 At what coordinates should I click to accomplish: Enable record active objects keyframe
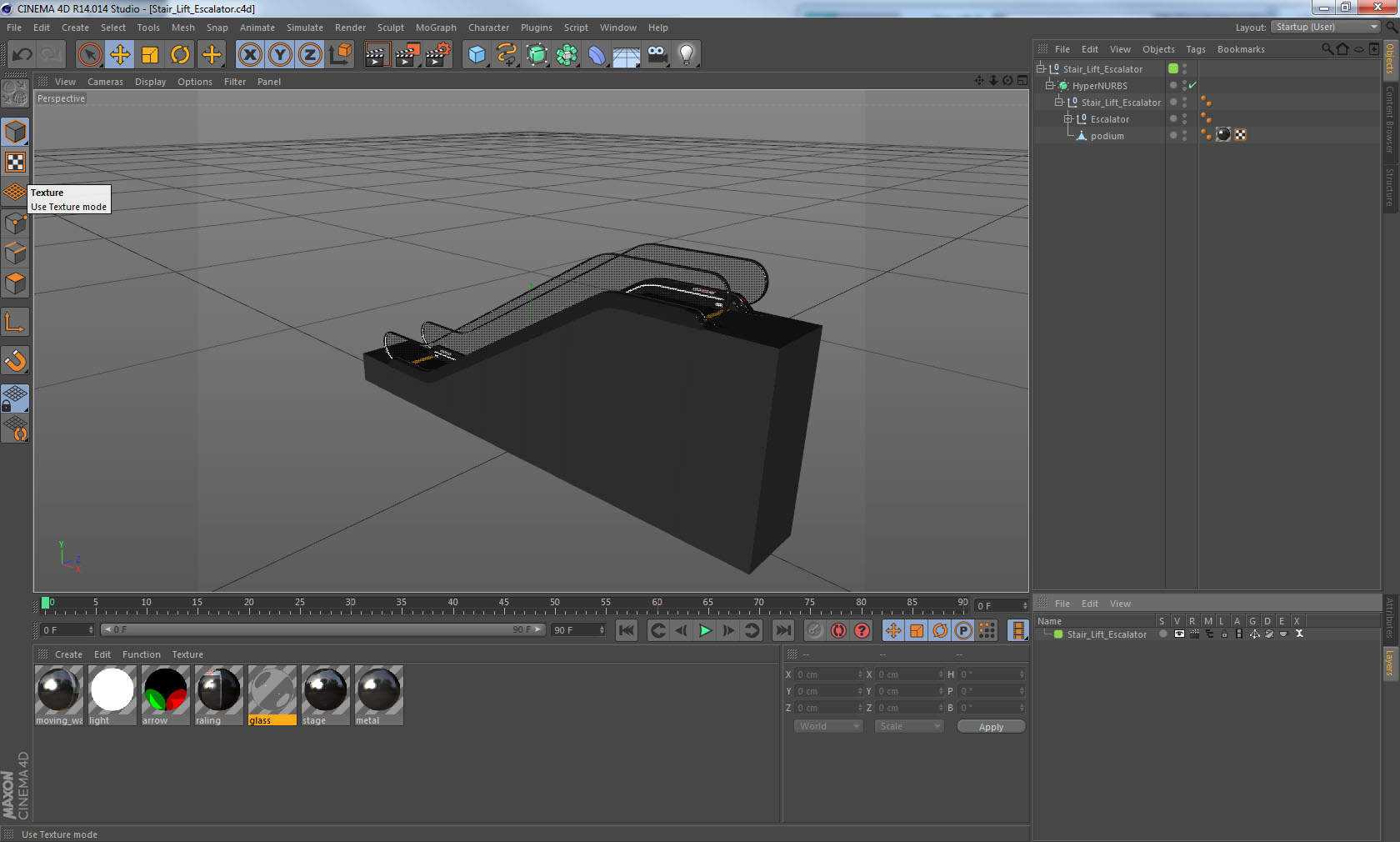pos(815,630)
